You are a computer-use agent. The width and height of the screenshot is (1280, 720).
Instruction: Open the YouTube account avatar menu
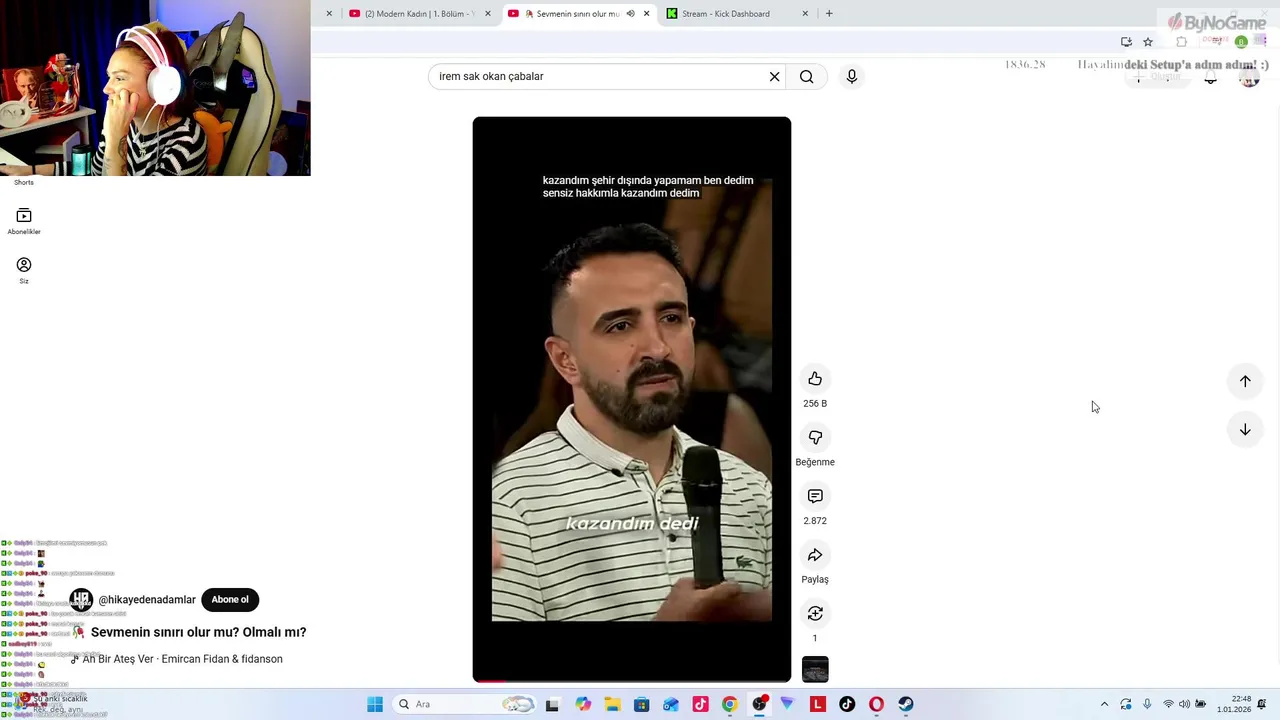tap(1249, 77)
